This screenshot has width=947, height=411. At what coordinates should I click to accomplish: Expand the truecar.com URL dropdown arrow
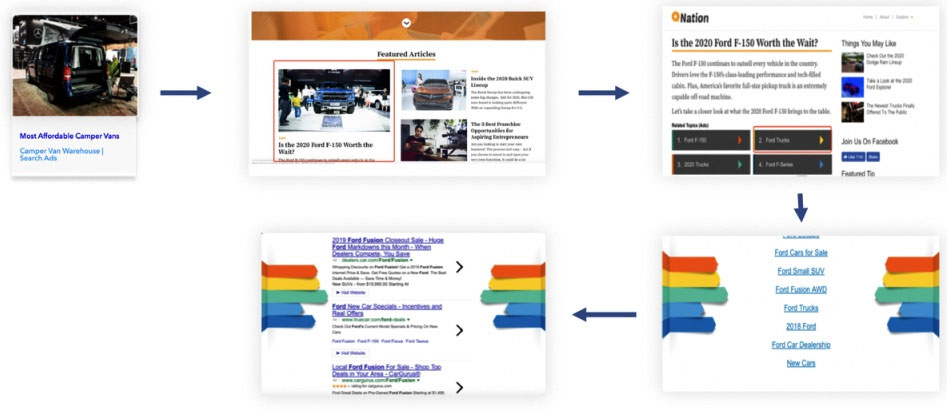[408, 319]
